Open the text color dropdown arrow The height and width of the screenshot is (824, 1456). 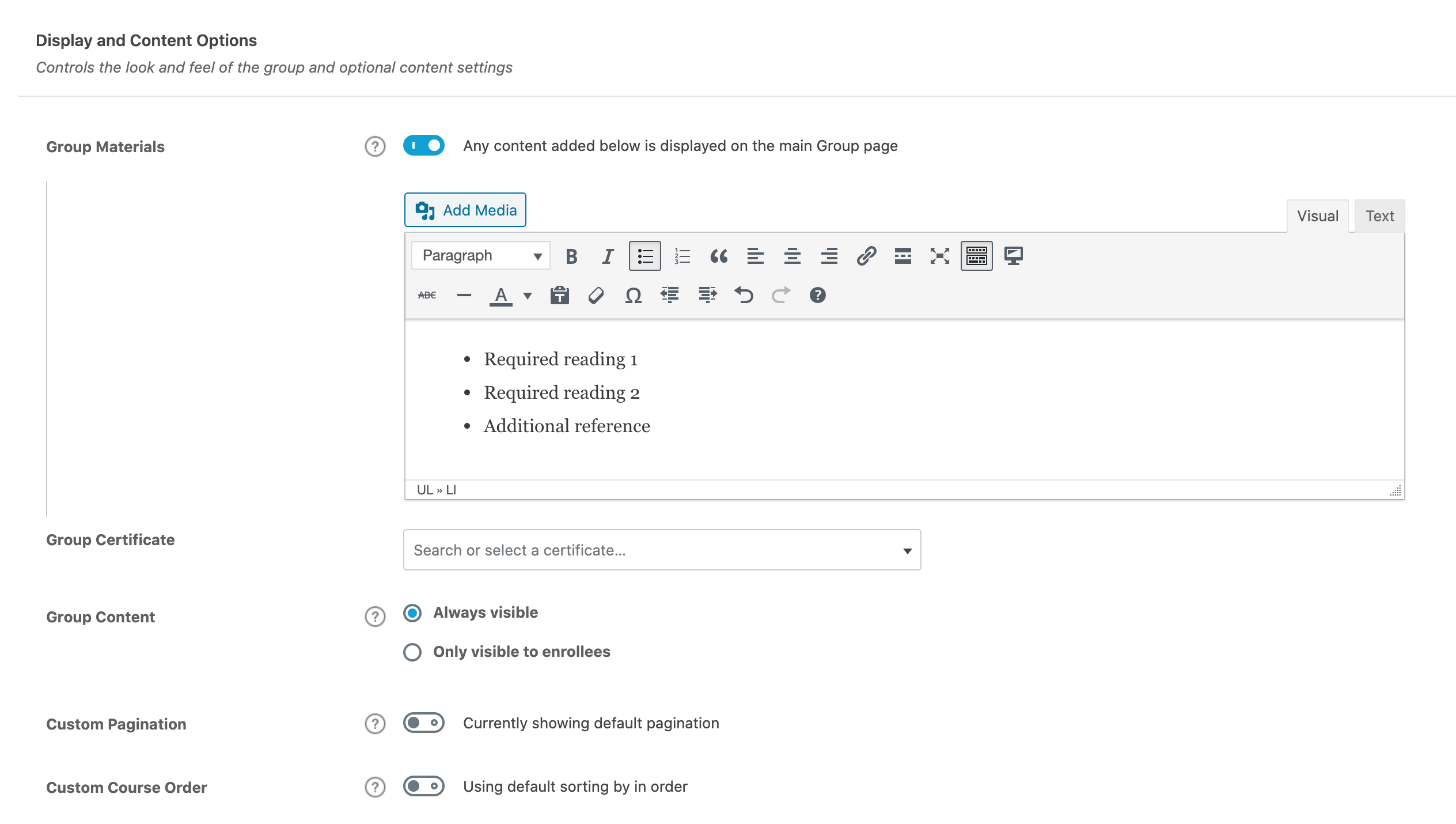click(x=527, y=295)
